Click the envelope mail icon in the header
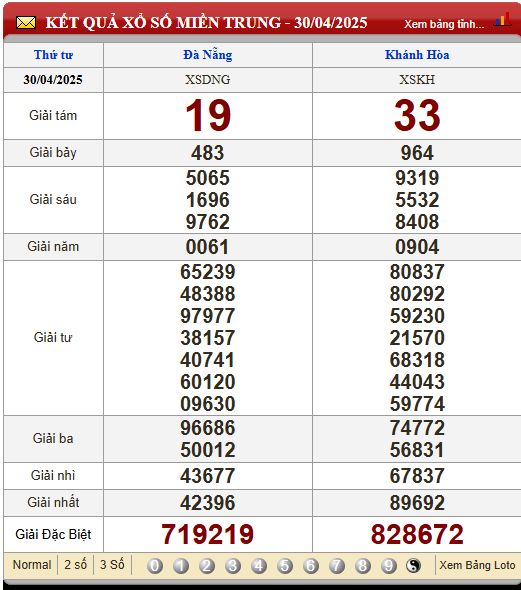The image size is (521, 590). click(x=26, y=23)
